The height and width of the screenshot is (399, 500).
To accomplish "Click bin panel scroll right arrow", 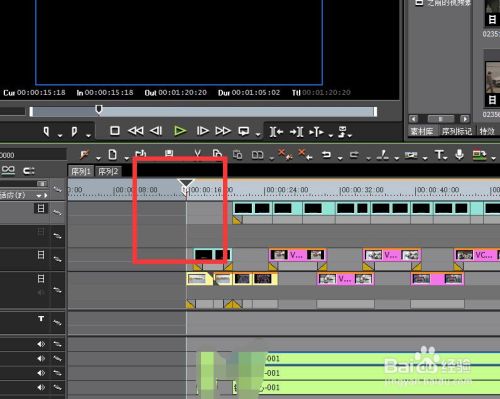I will click(465, 119).
